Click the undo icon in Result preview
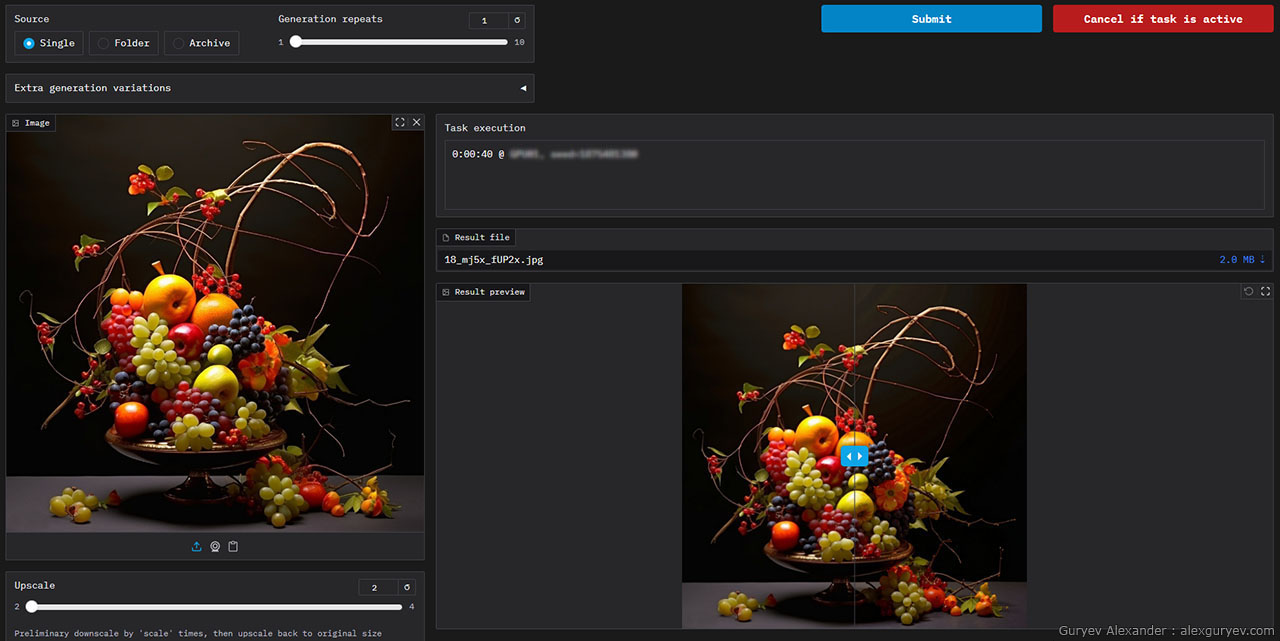Image resolution: width=1280 pixels, height=641 pixels. (x=1248, y=291)
